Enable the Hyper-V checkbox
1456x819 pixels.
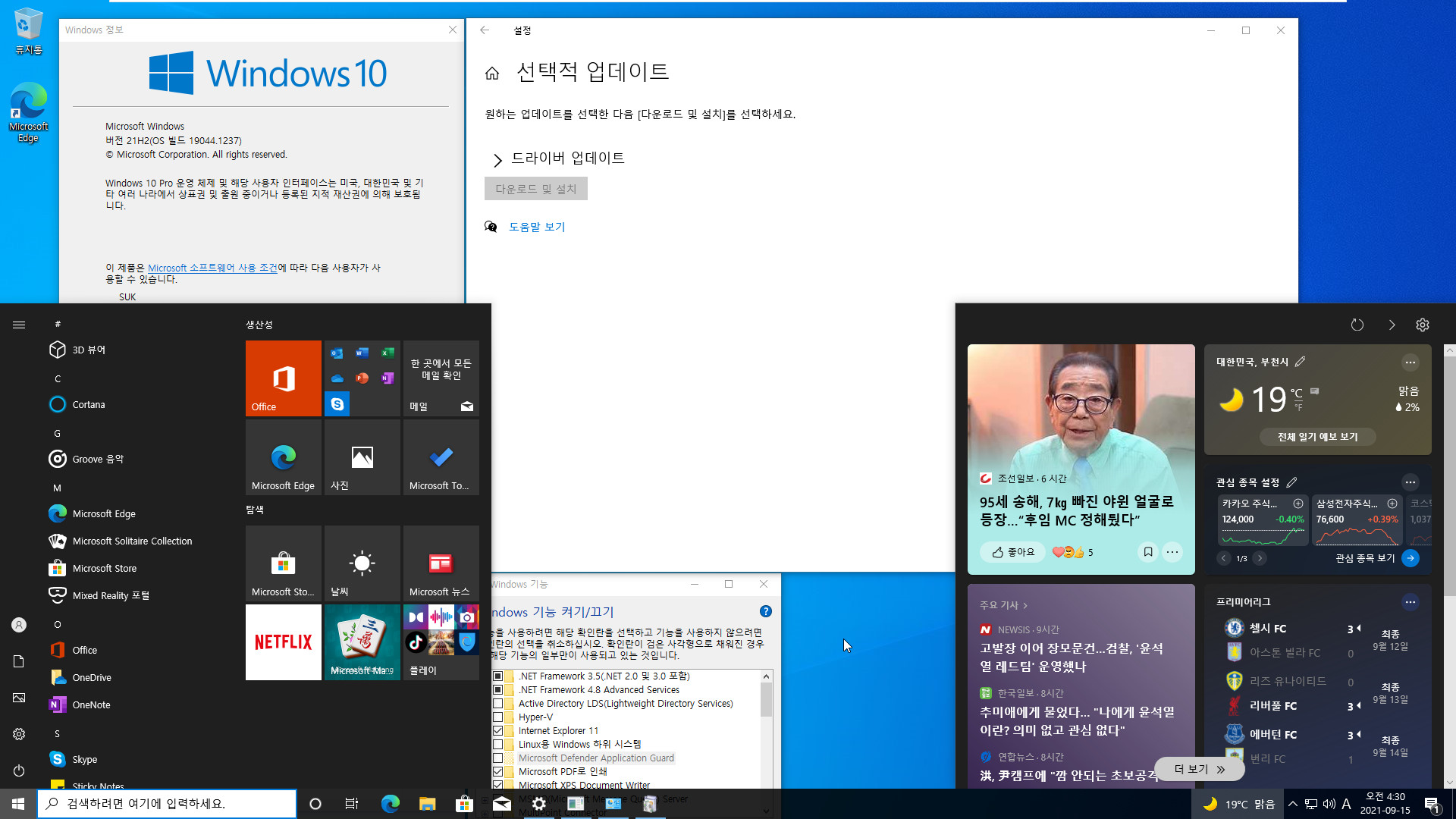tap(498, 717)
